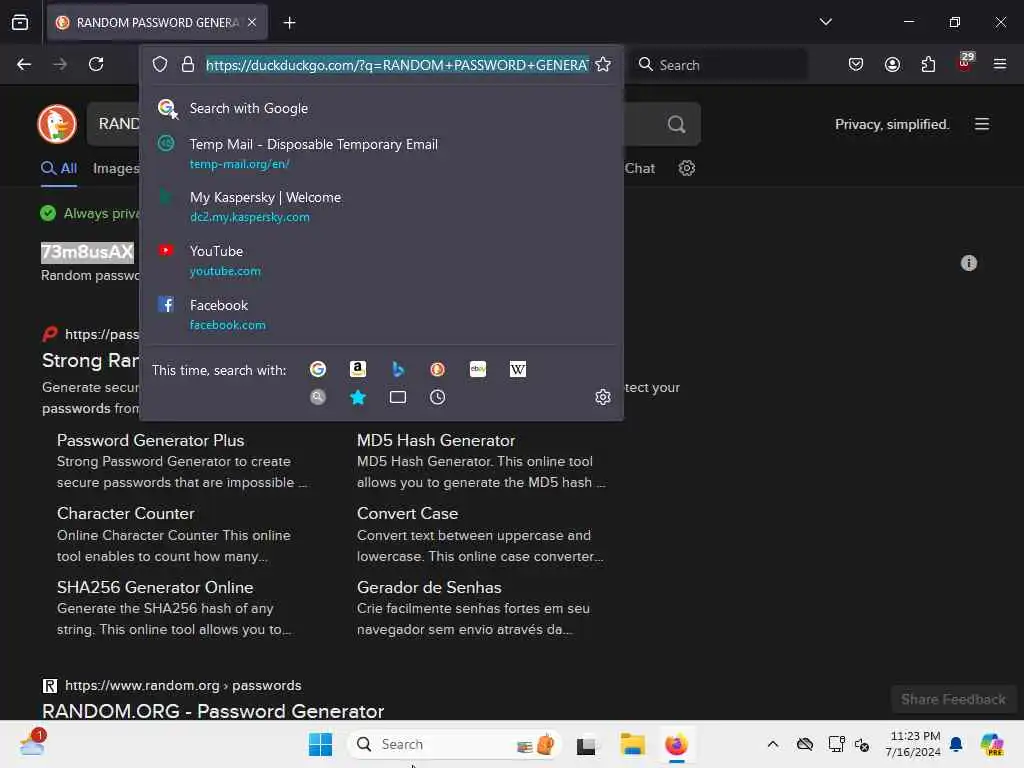This screenshot has width=1024, height=768.
Task: Open MD5 Hash Generator link
Action: pos(436,440)
